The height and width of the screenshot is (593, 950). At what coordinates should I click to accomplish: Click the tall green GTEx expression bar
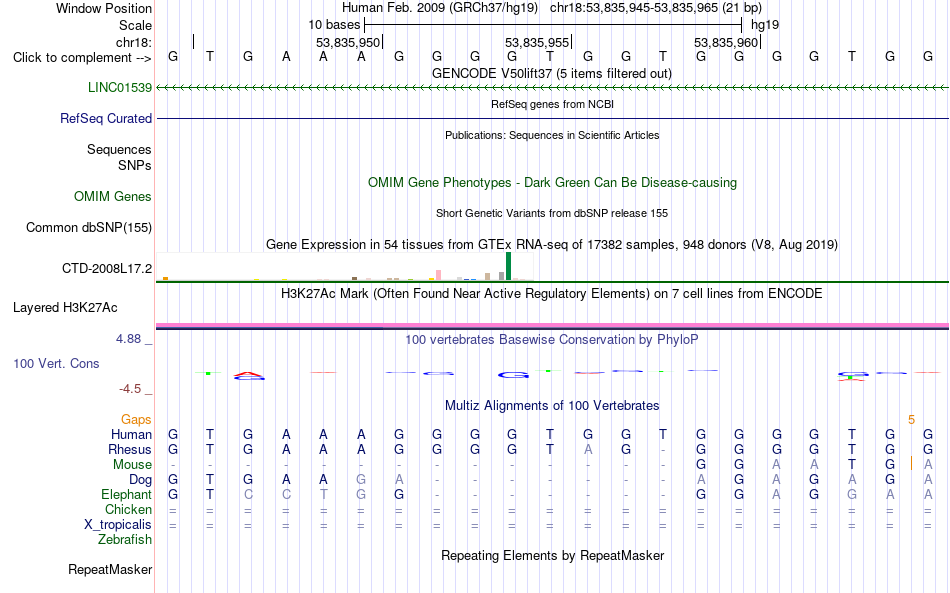coord(508,267)
